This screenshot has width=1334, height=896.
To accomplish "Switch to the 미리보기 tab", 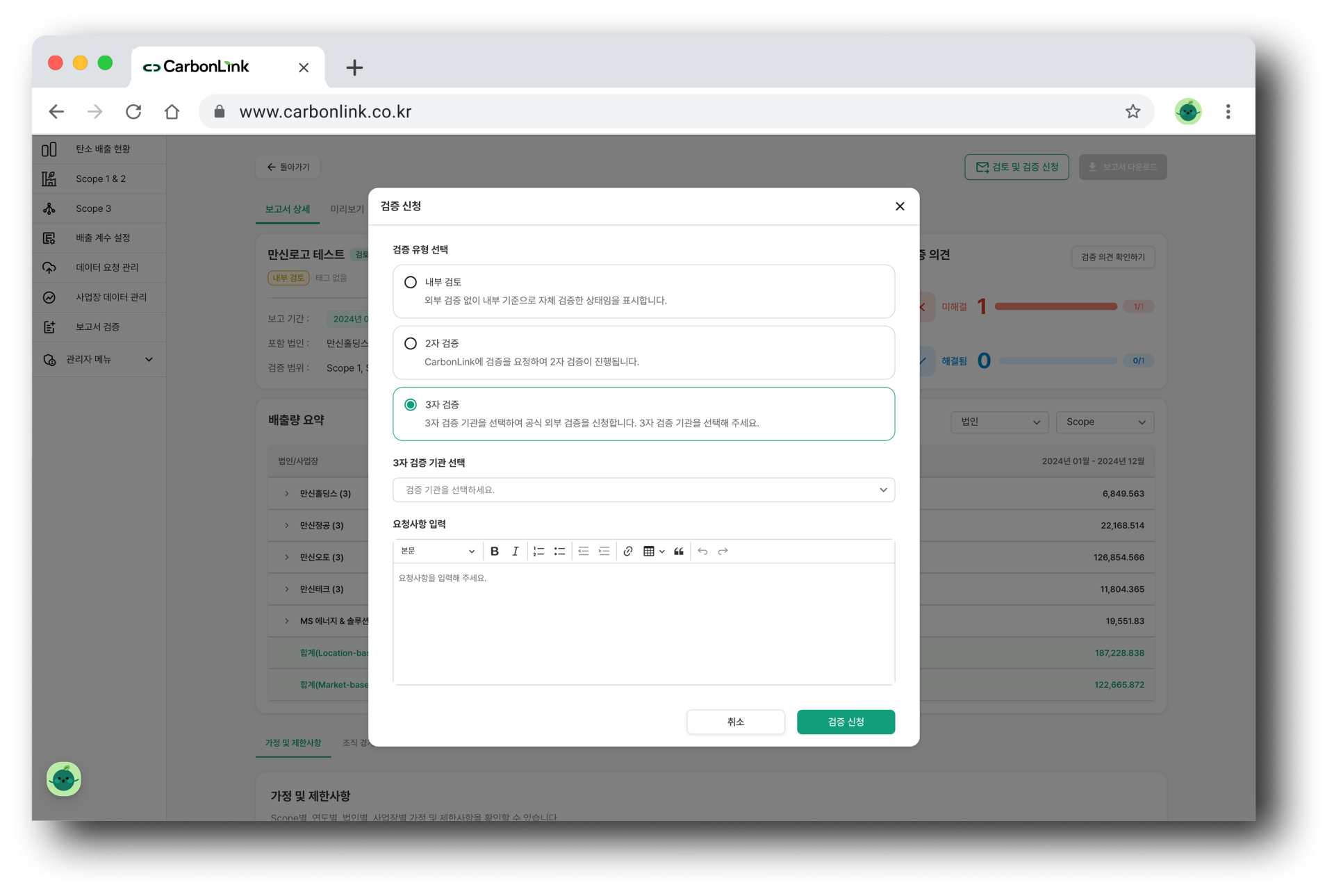I will [x=347, y=209].
